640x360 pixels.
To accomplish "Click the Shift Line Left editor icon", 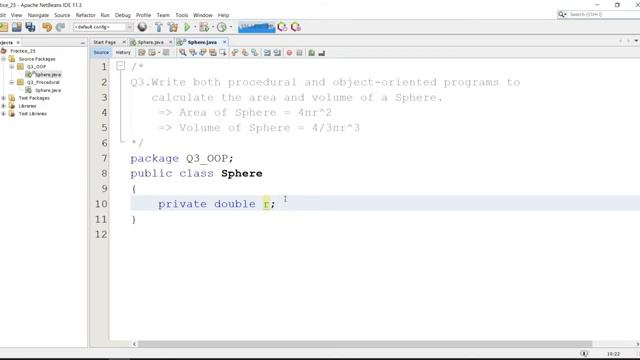I will point(267,53).
